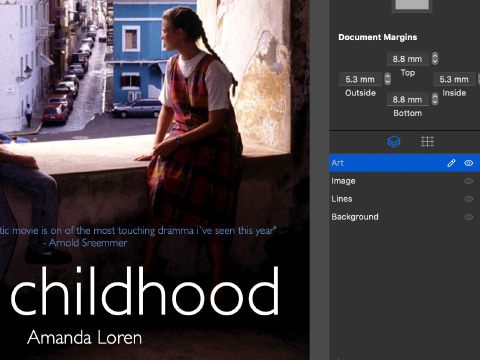Open the grid guides tab icon
Screen dimensions: 480x360
point(427,142)
